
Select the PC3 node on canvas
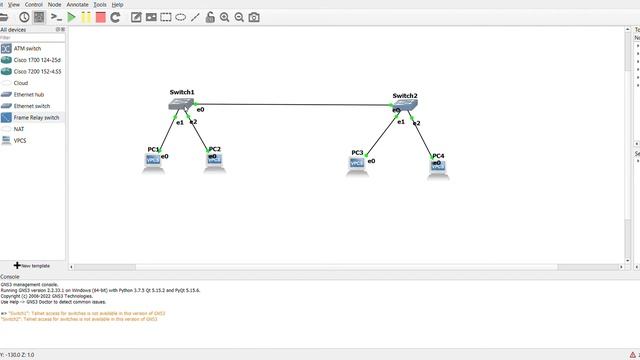click(x=357, y=167)
